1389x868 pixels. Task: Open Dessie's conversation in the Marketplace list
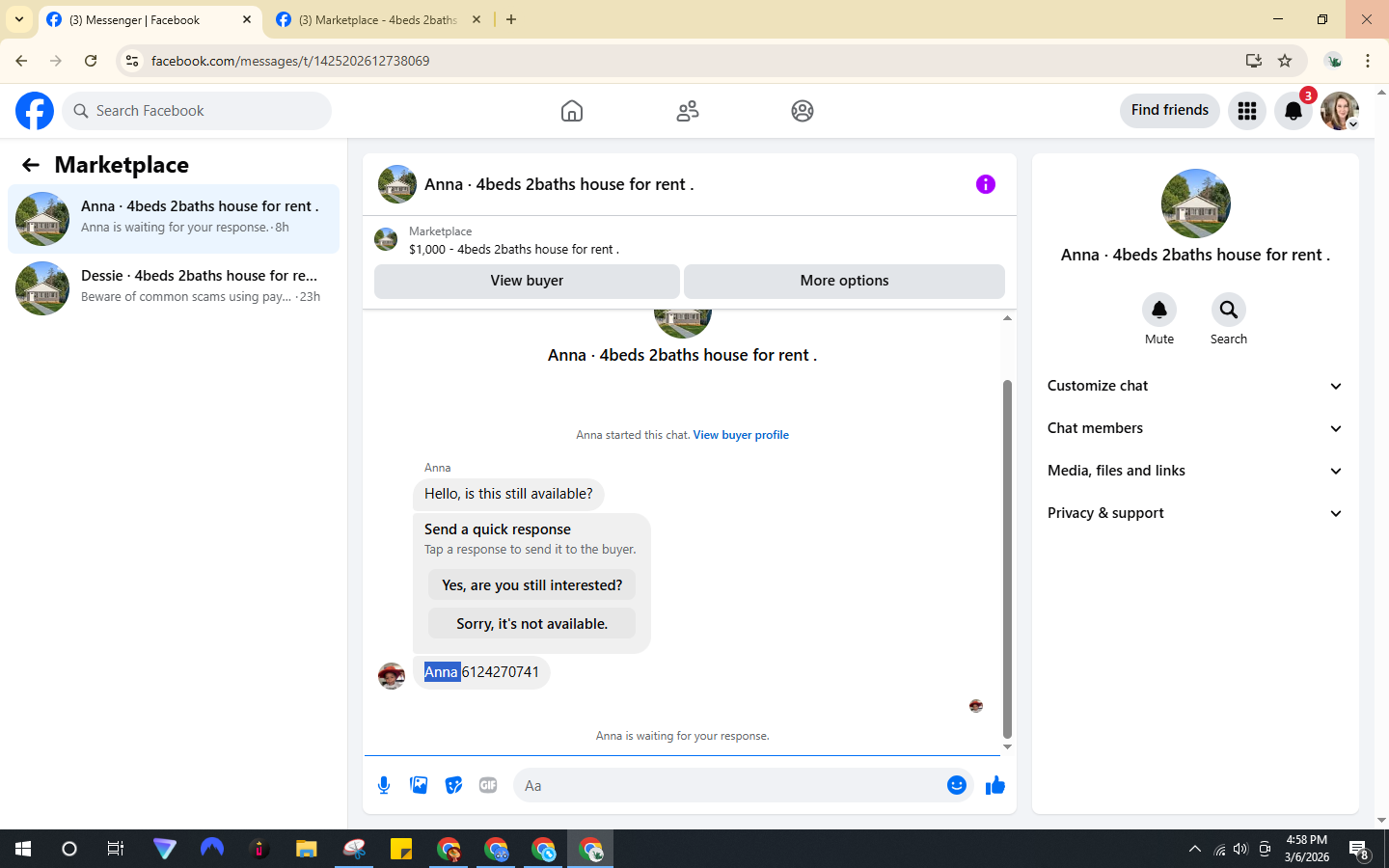point(174,288)
